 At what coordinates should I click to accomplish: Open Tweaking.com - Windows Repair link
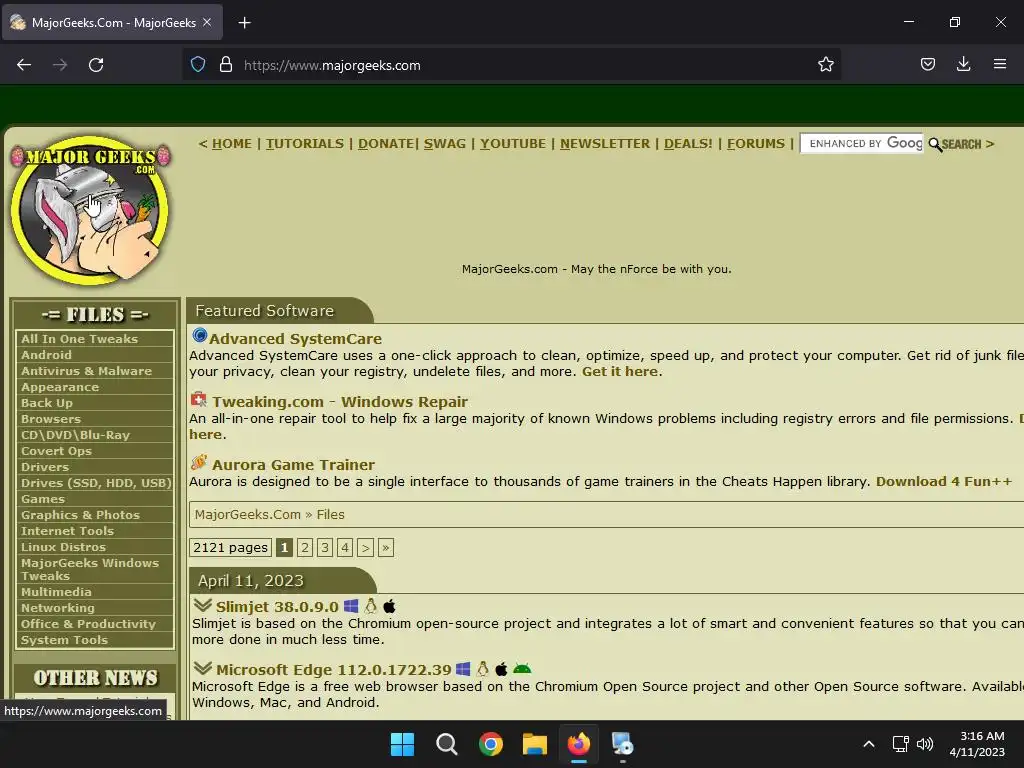coord(340,402)
